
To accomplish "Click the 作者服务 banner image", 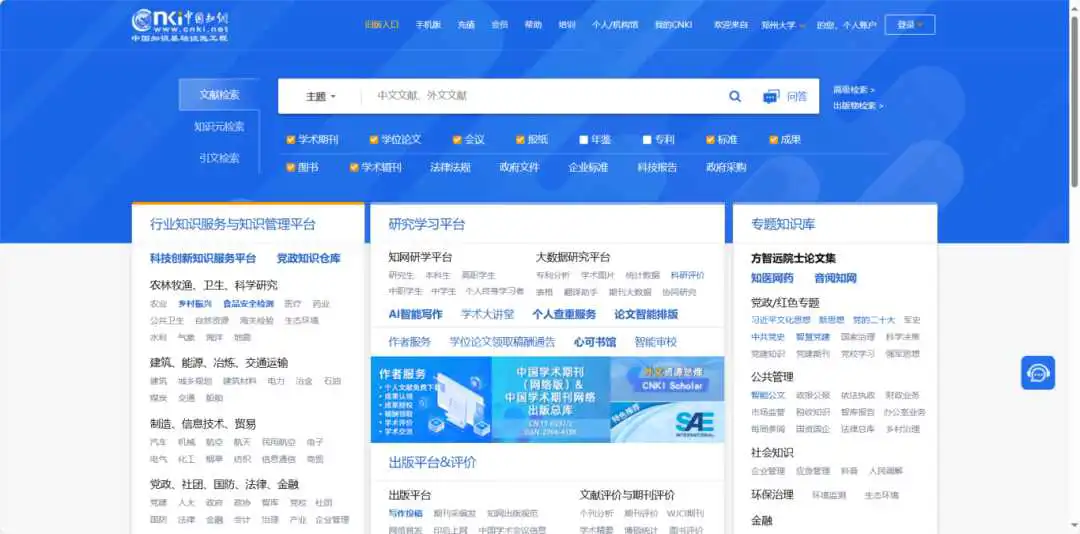I will click(431, 400).
